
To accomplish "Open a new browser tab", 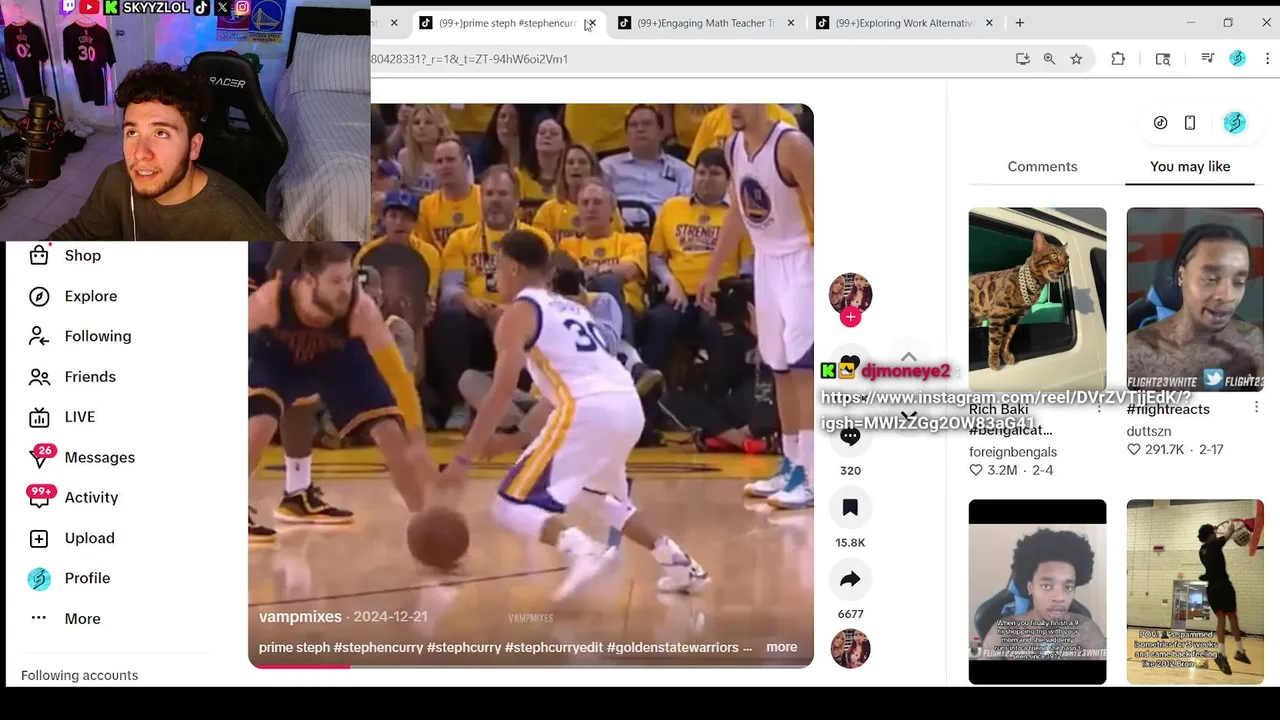I will tap(1020, 23).
